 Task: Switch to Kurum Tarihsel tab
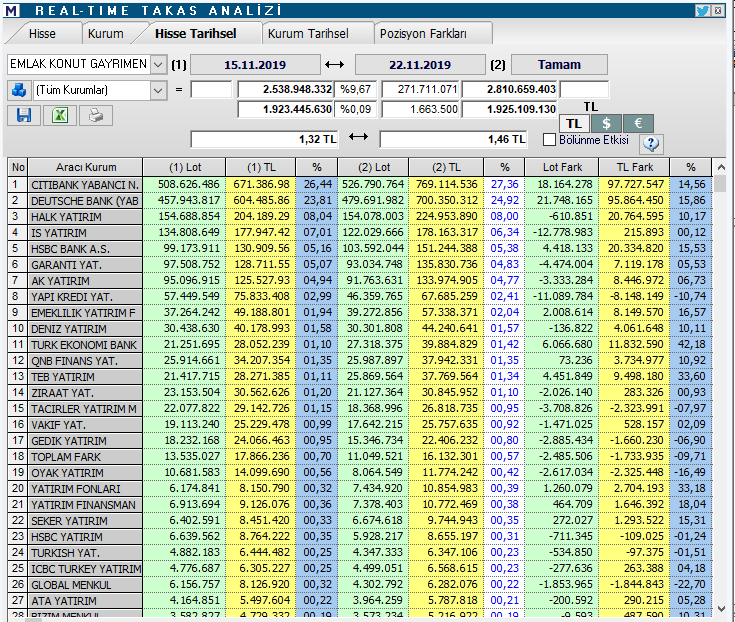(308, 34)
